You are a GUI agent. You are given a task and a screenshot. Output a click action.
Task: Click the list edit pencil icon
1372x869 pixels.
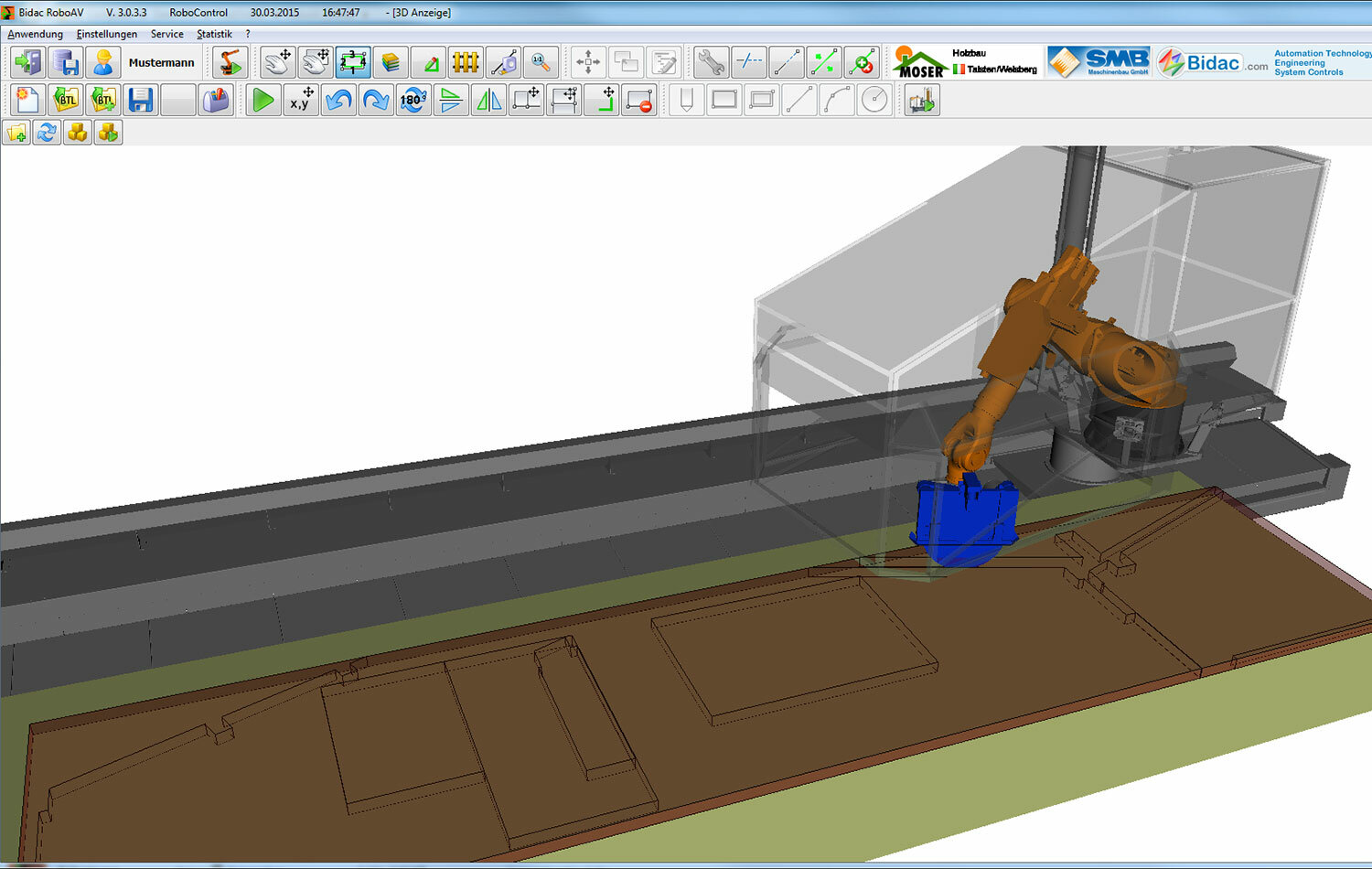tap(664, 62)
